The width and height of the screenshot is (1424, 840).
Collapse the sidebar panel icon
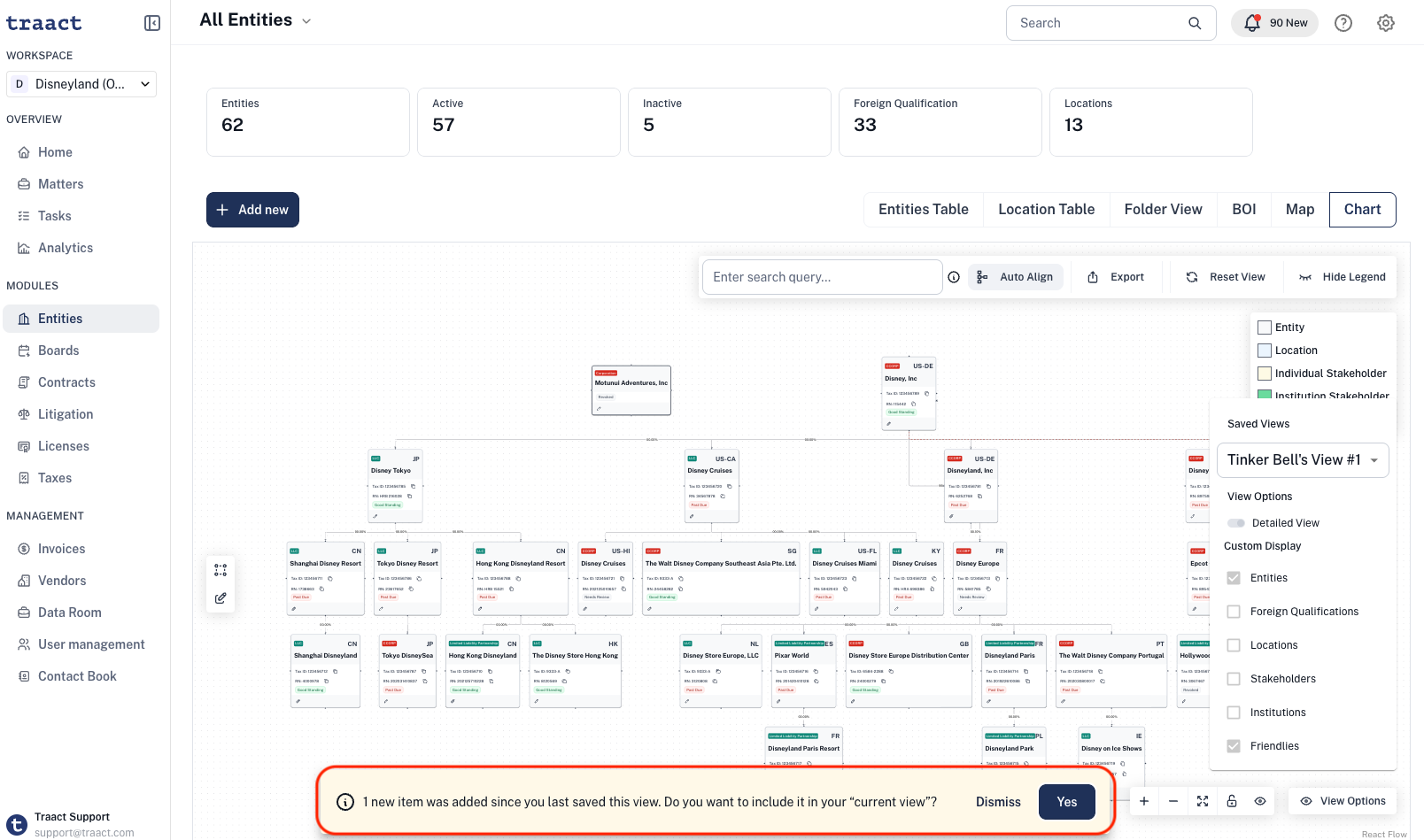152,23
